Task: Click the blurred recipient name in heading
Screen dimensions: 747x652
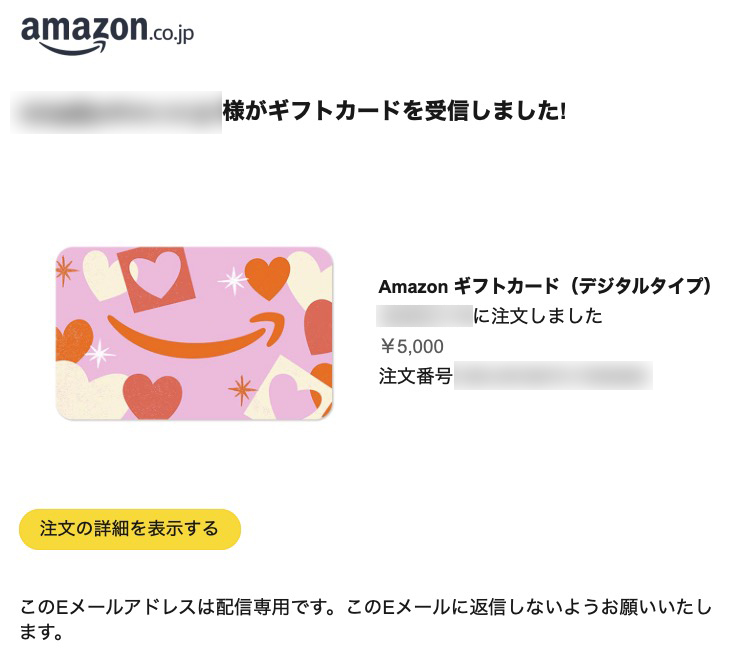Action: (116, 112)
